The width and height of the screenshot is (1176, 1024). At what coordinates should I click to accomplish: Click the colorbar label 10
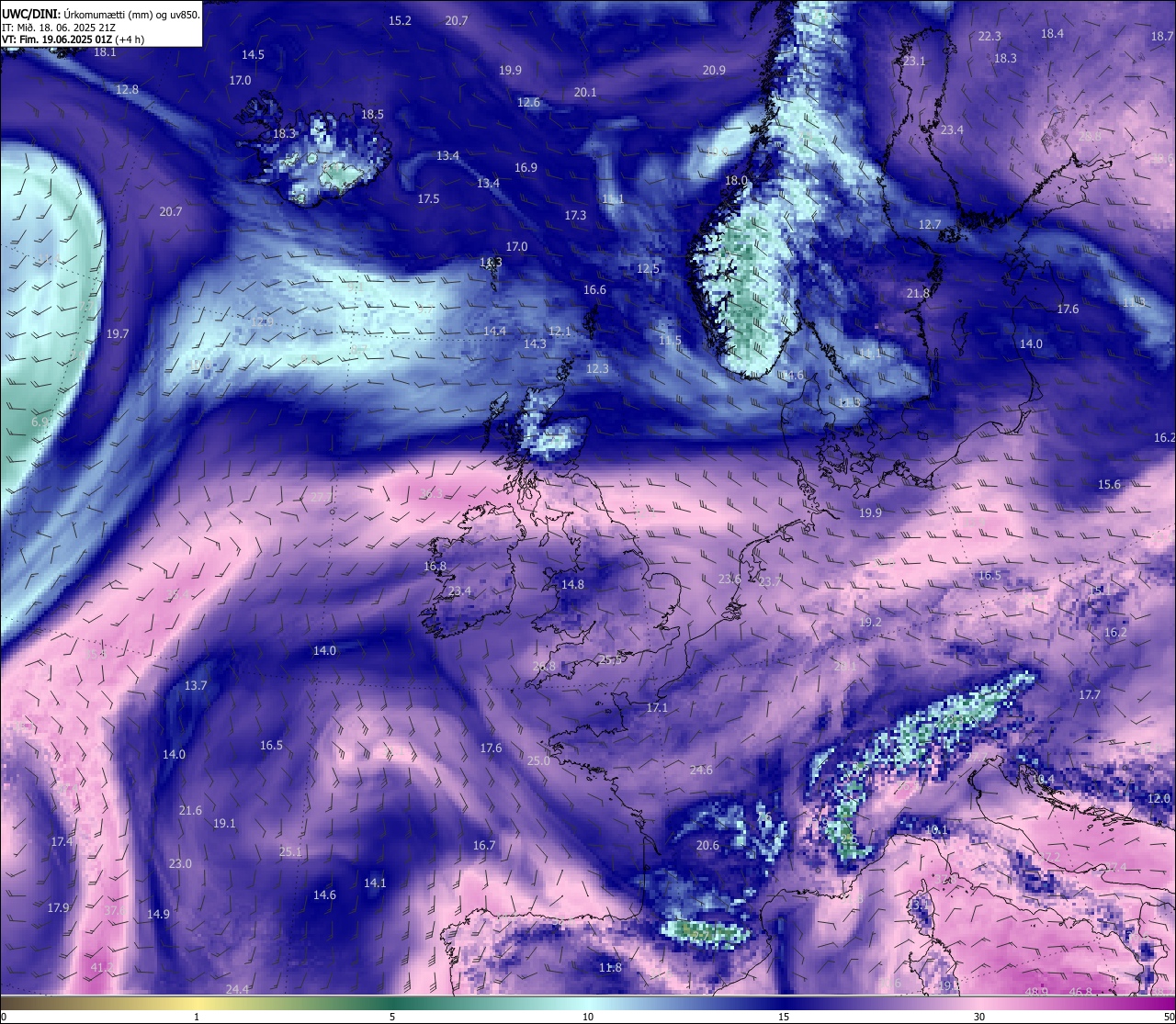point(588,1017)
